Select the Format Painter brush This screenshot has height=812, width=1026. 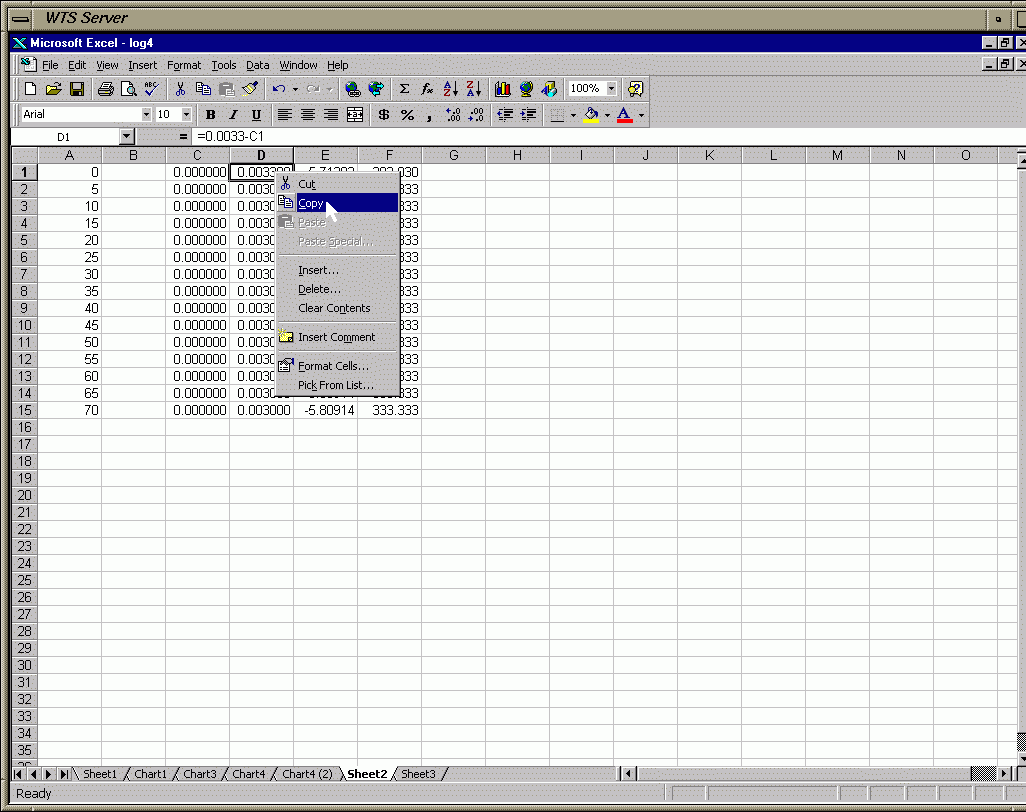pyautogui.click(x=251, y=89)
